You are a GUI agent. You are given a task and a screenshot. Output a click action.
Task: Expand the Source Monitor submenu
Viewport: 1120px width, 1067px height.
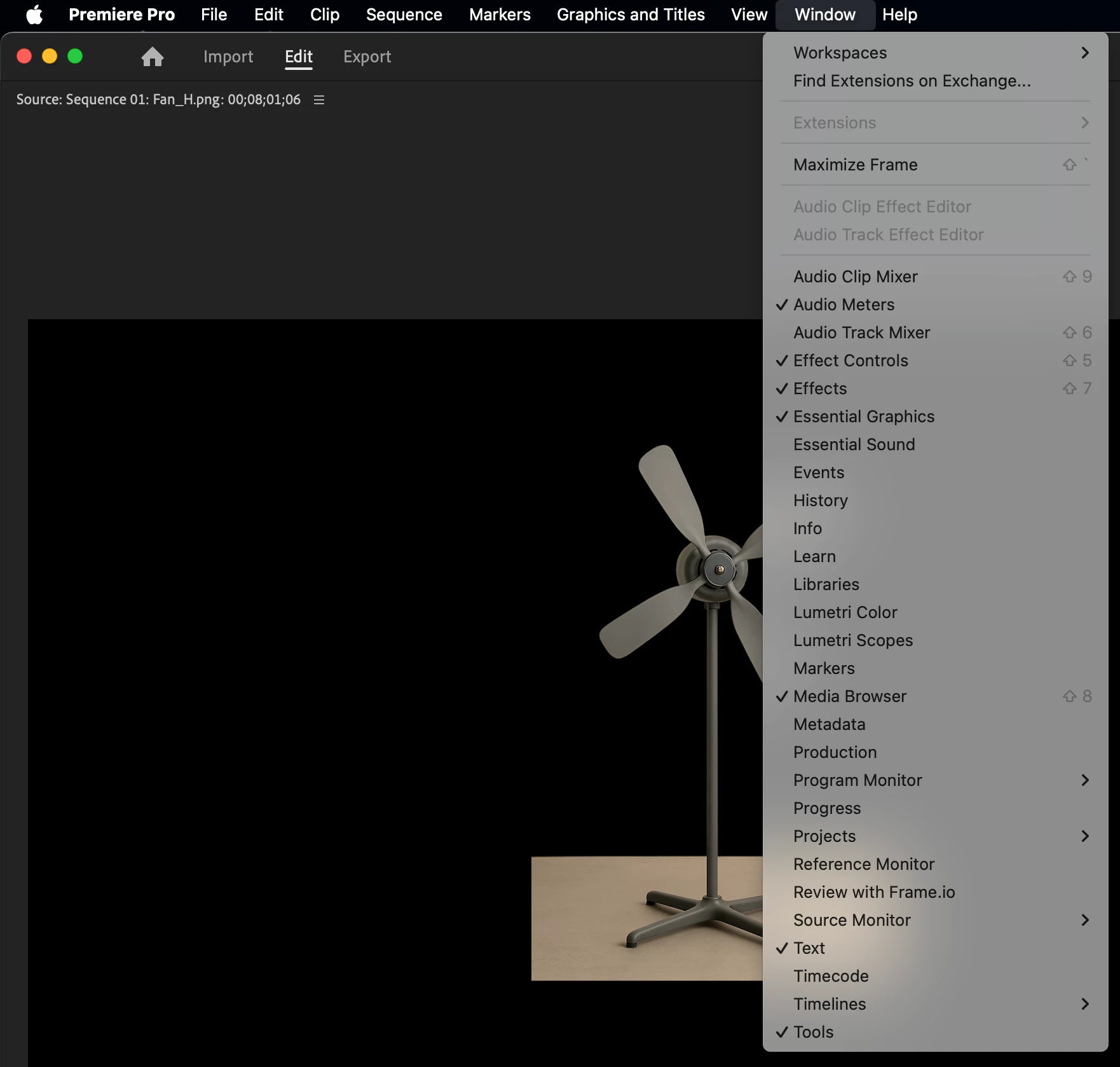(x=936, y=920)
